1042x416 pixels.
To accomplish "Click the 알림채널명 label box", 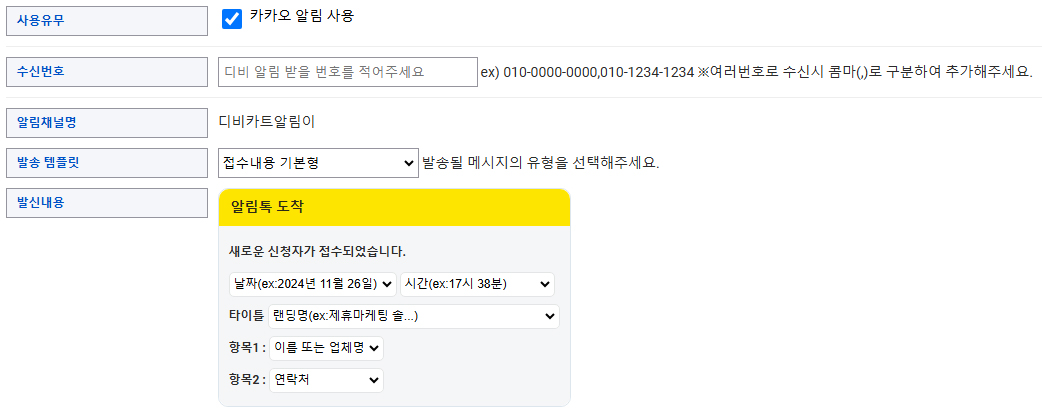I will tap(106, 123).
